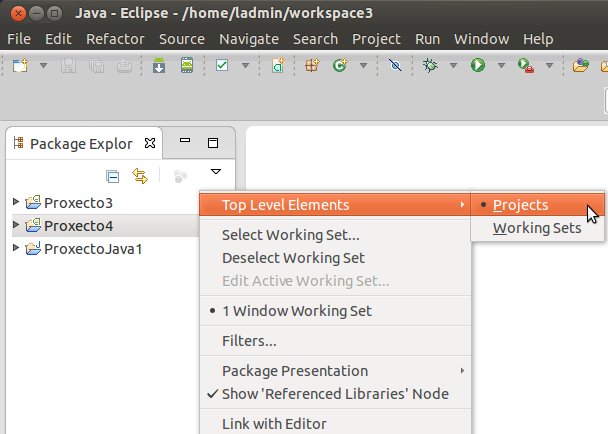The width and height of the screenshot is (608, 434).
Task: Open the Edit menu
Action: (x=58, y=39)
